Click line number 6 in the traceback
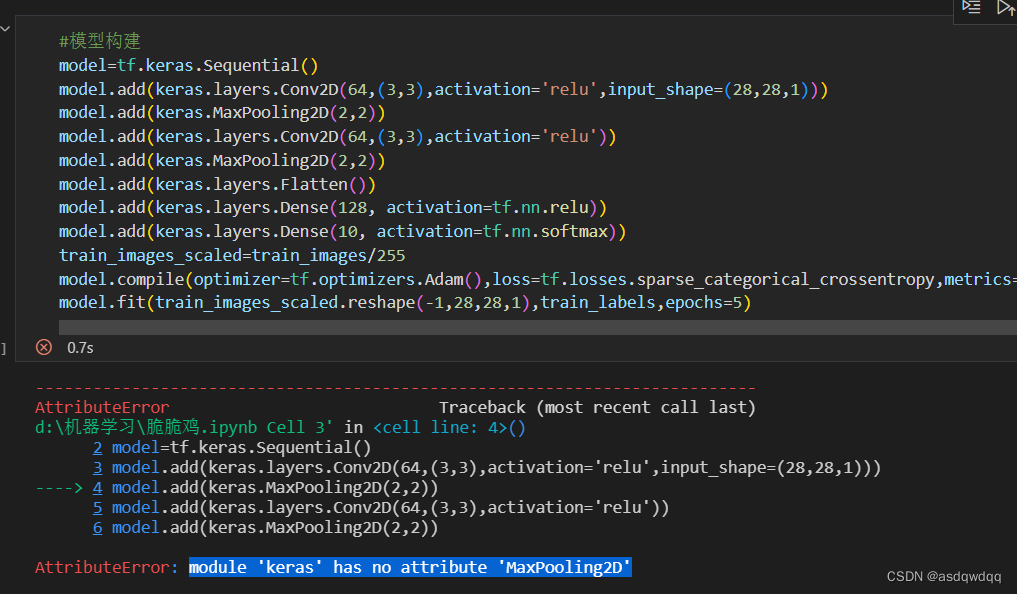The width and height of the screenshot is (1017, 594). click(x=97, y=527)
